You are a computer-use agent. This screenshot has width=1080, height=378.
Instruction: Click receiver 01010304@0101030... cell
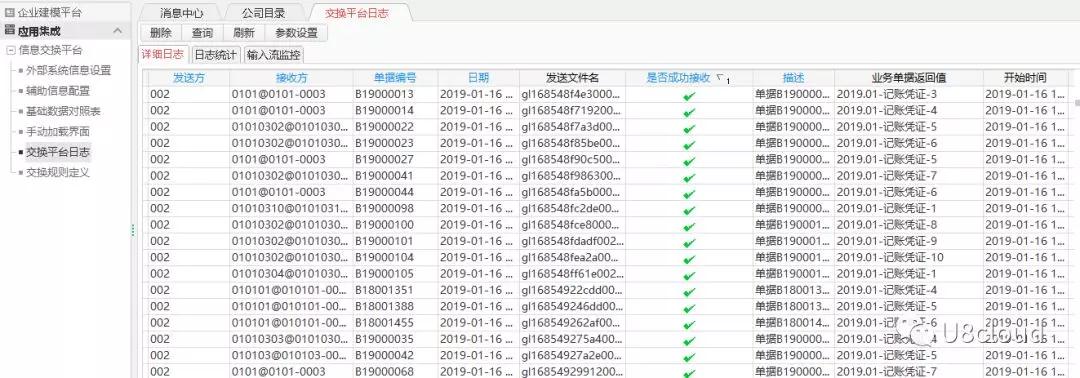pos(291,274)
